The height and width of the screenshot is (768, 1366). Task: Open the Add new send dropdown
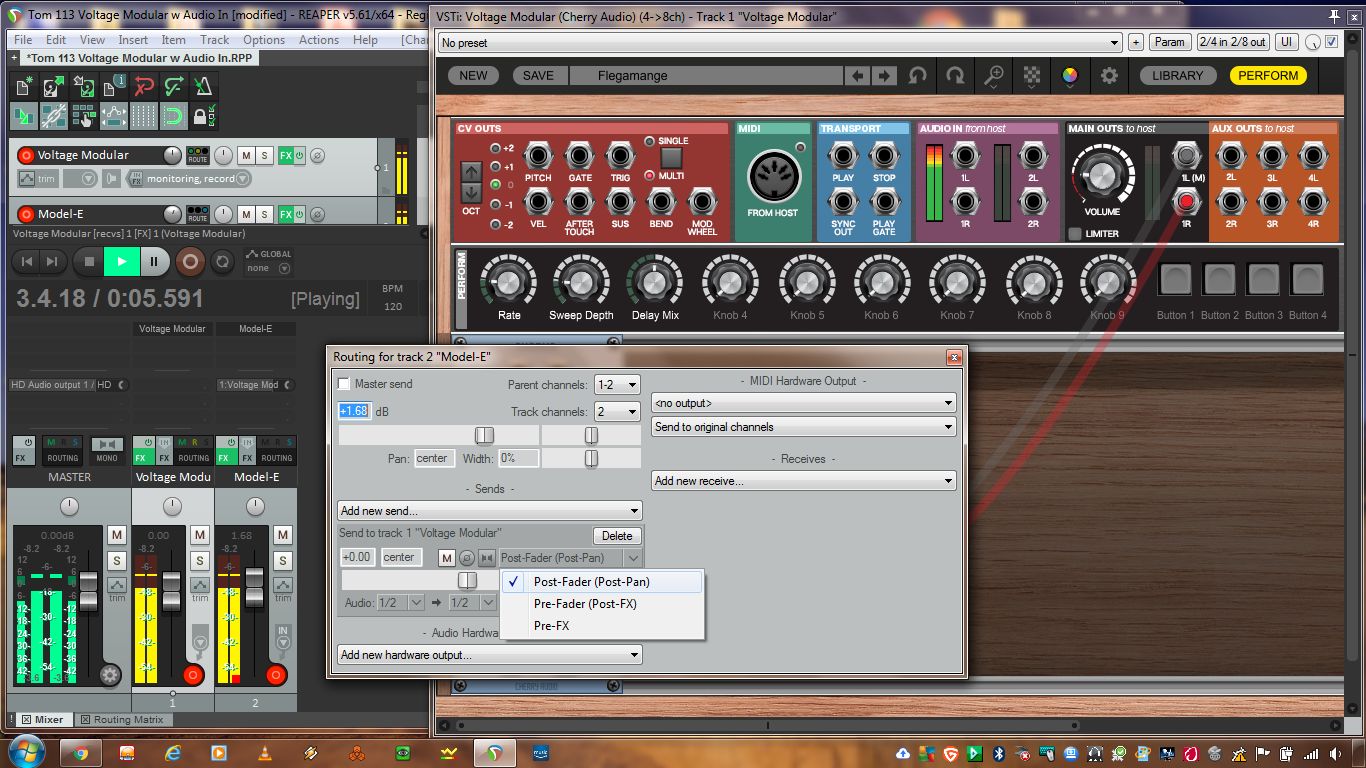coord(490,511)
